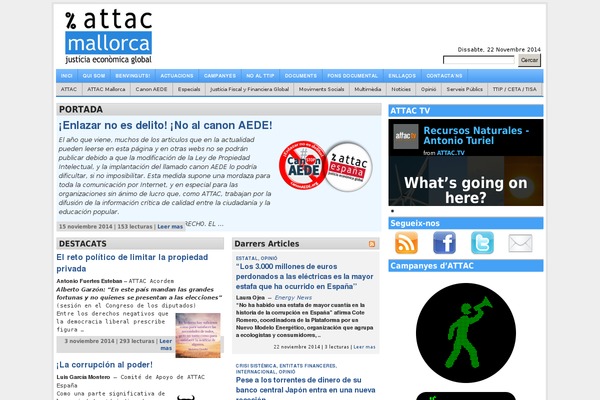Click the Energy News source link
600x400 pixels.
293,297
